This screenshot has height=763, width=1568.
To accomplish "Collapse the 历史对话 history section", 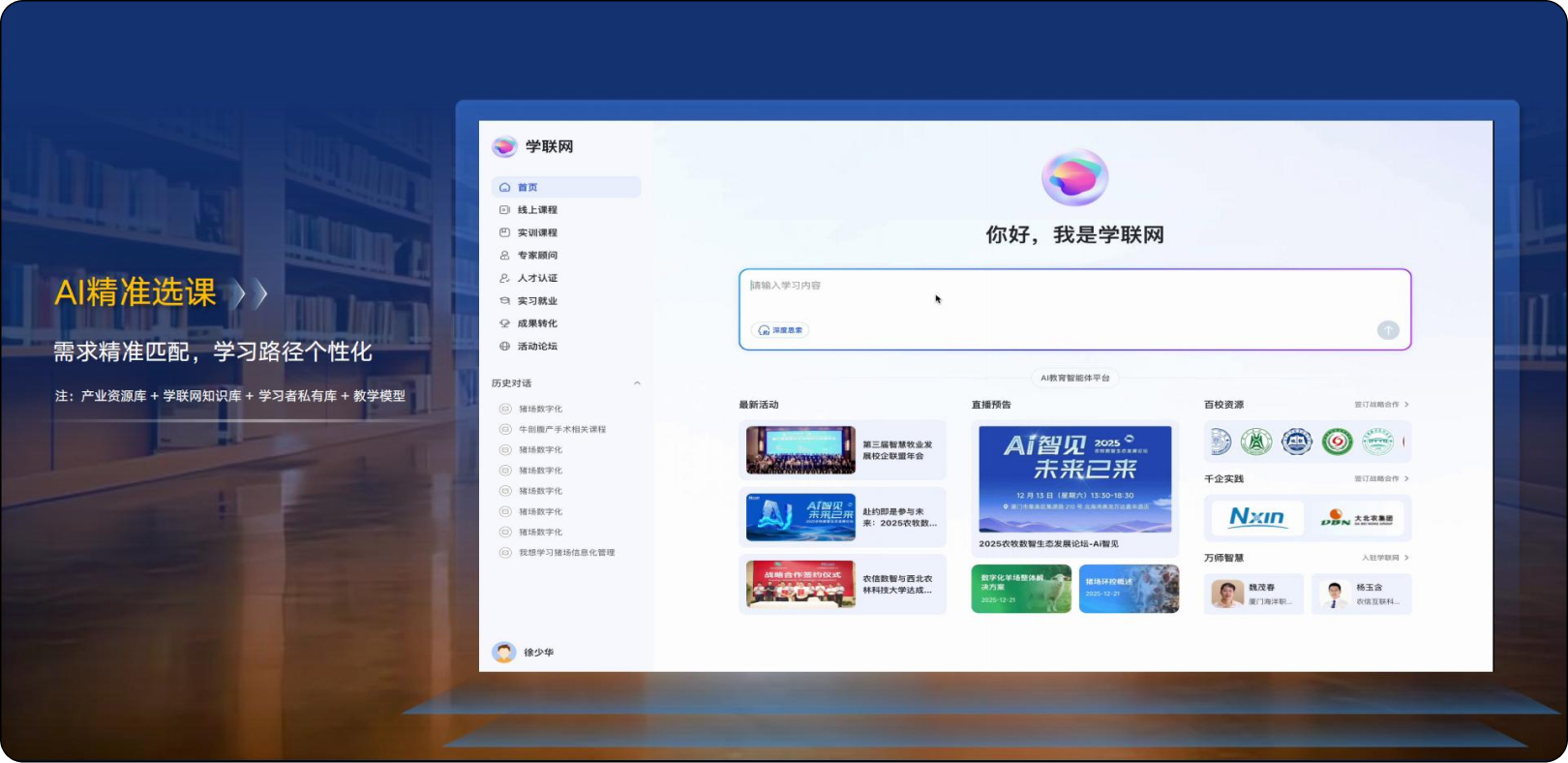I will click(x=637, y=383).
